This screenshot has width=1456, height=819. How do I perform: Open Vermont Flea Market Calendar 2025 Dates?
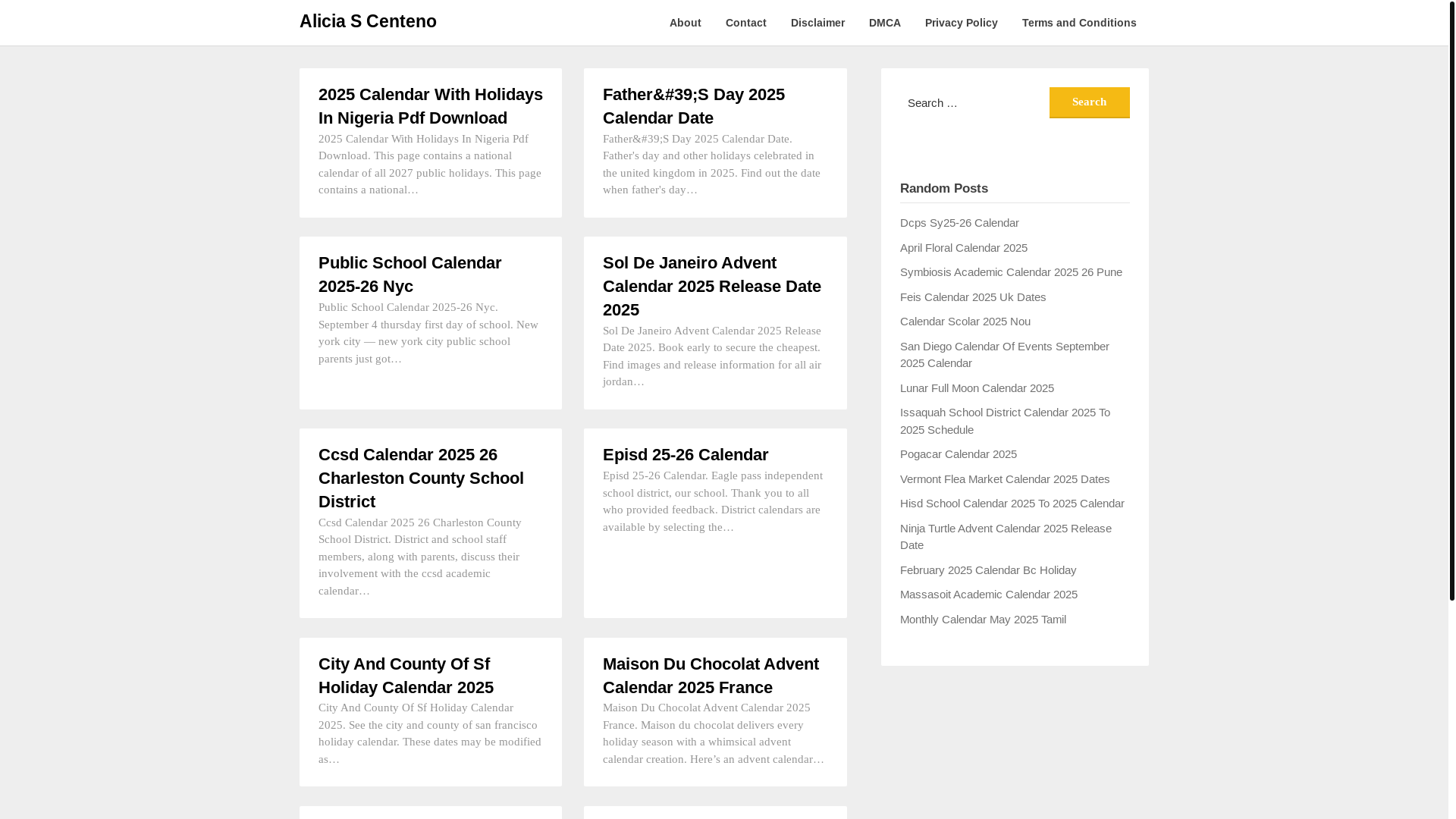point(1005,479)
